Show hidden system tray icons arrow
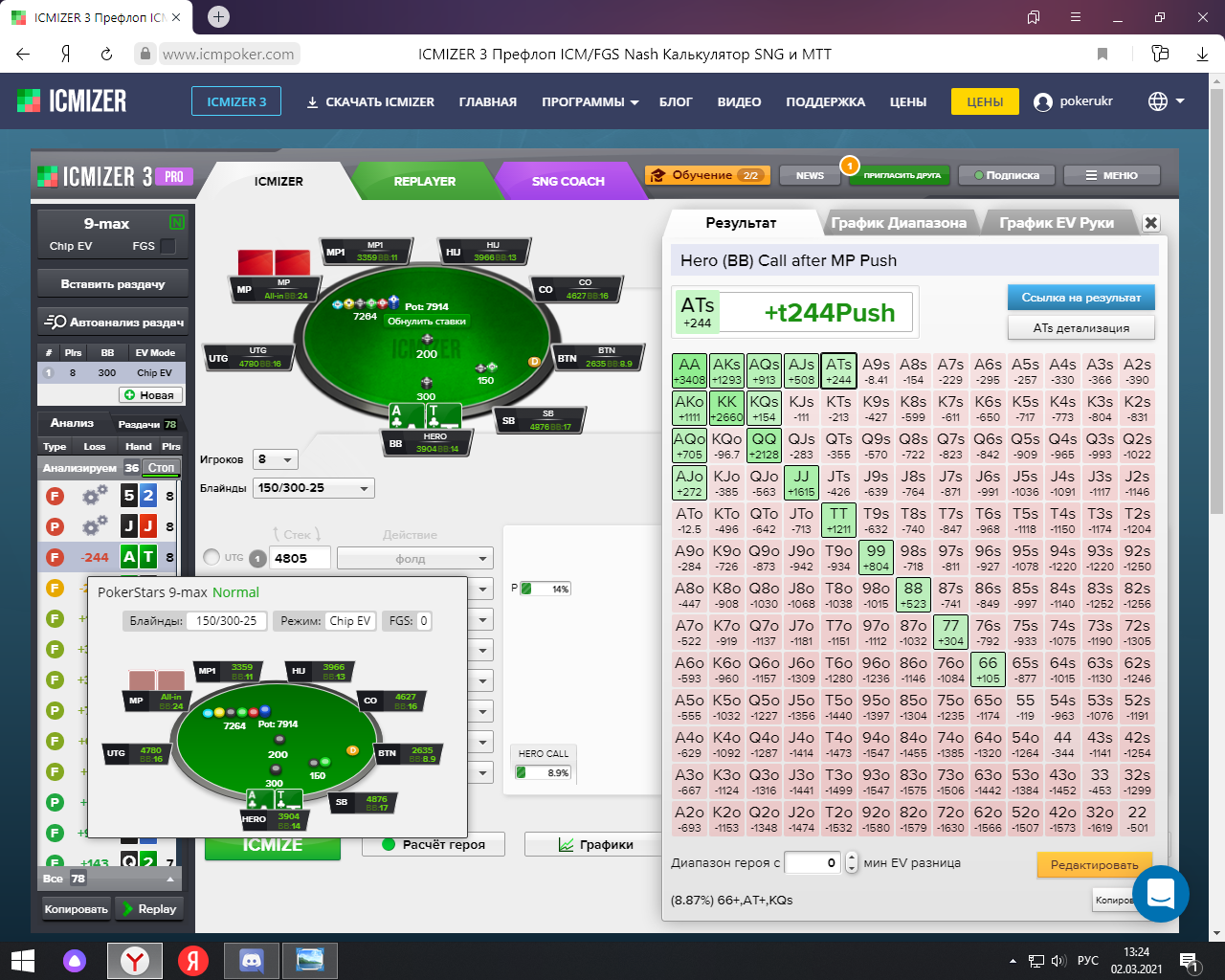Image resolution: width=1225 pixels, height=980 pixels. point(1013,961)
